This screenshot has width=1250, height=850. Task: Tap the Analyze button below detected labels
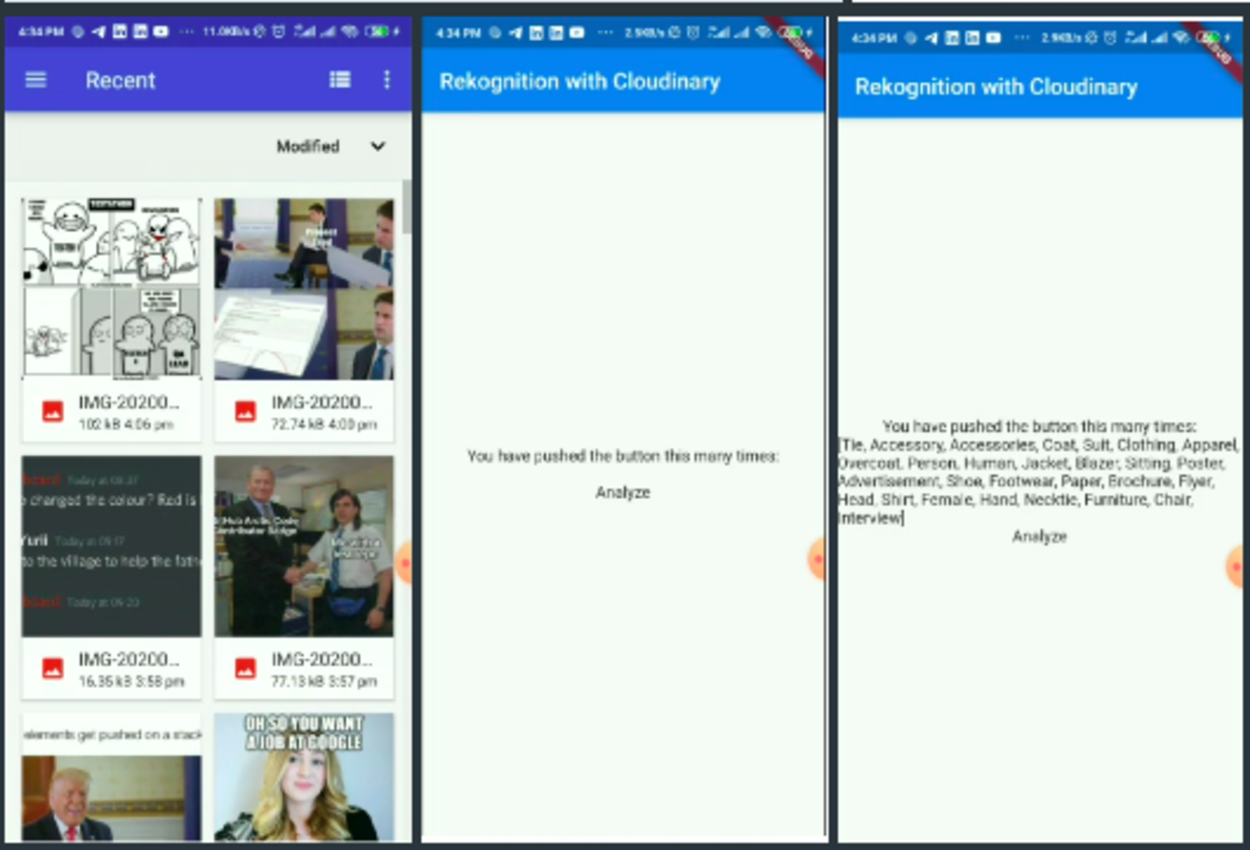pos(1039,536)
